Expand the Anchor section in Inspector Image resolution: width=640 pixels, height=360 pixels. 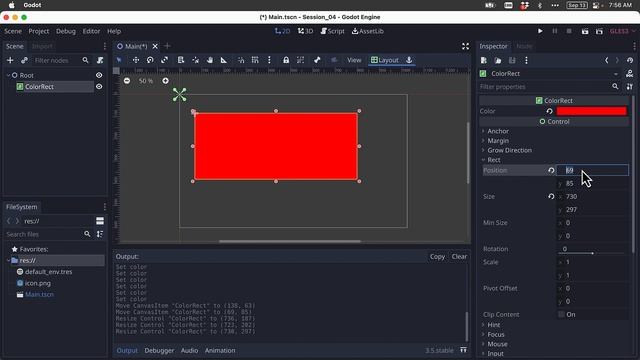click(498, 131)
